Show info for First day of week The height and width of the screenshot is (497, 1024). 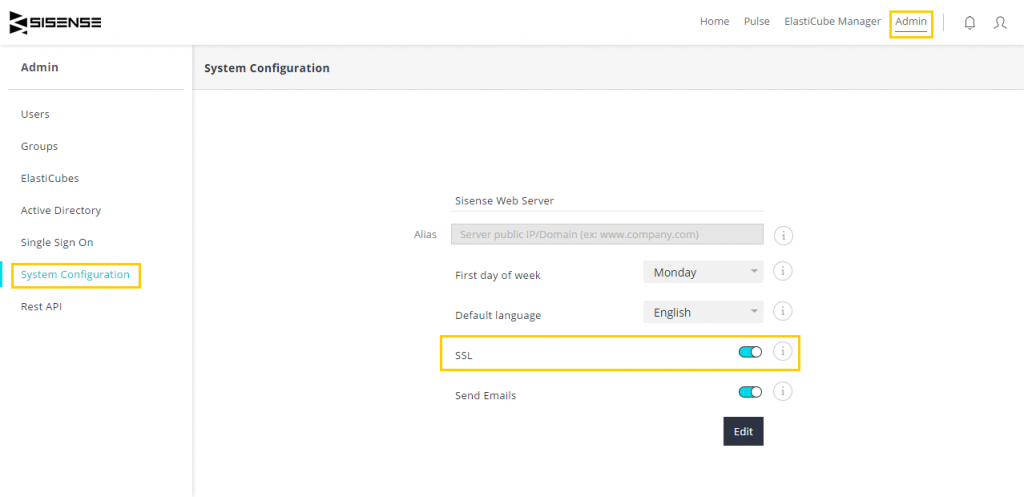[x=782, y=270]
